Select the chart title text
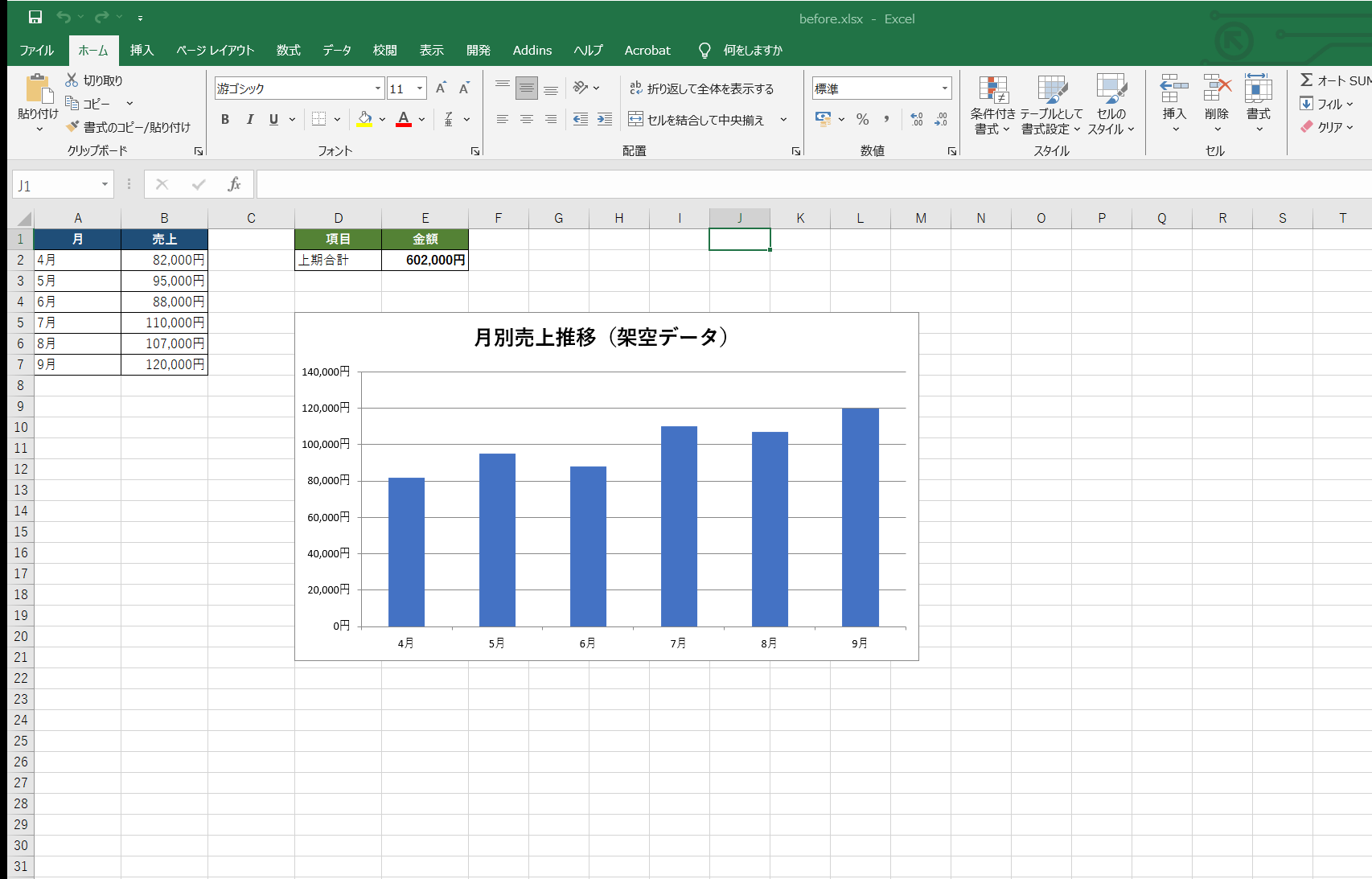Viewport: 1372px width, 879px height. click(602, 337)
